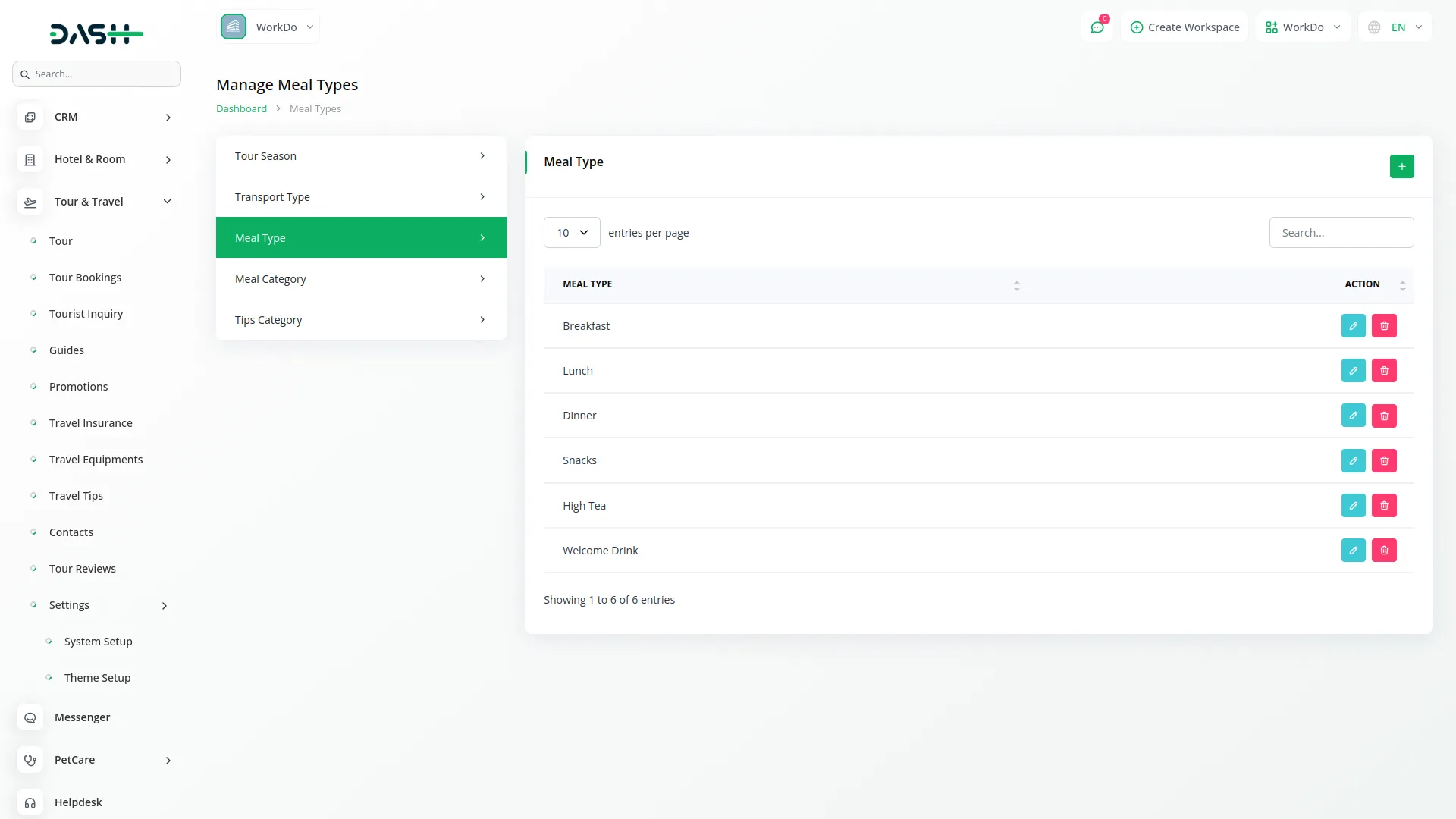Viewport: 1456px width, 819px height.
Task: Click the edit icon for Breakfast
Action: (x=1353, y=326)
